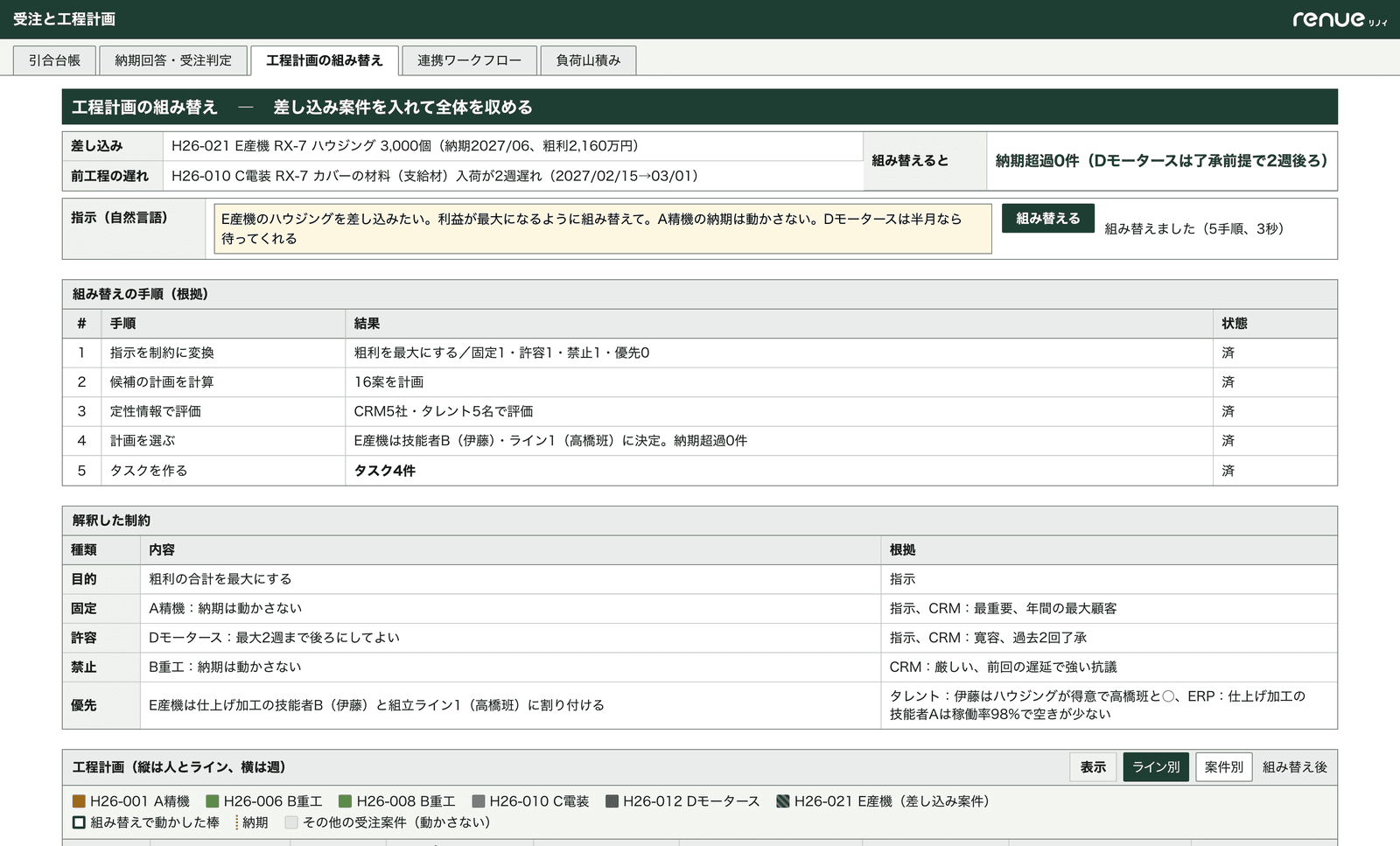This screenshot has height=846, width=1400.
Task: Click the 前工程の遅れ description H26-010
Action: tap(435, 176)
